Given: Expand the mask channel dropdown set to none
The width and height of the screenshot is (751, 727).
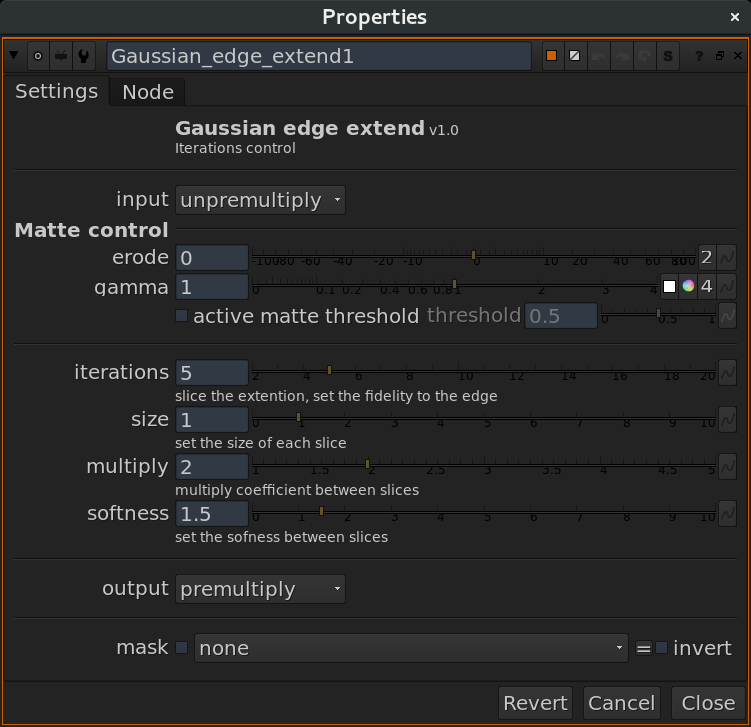Looking at the screenshot, I should (411, 648).
